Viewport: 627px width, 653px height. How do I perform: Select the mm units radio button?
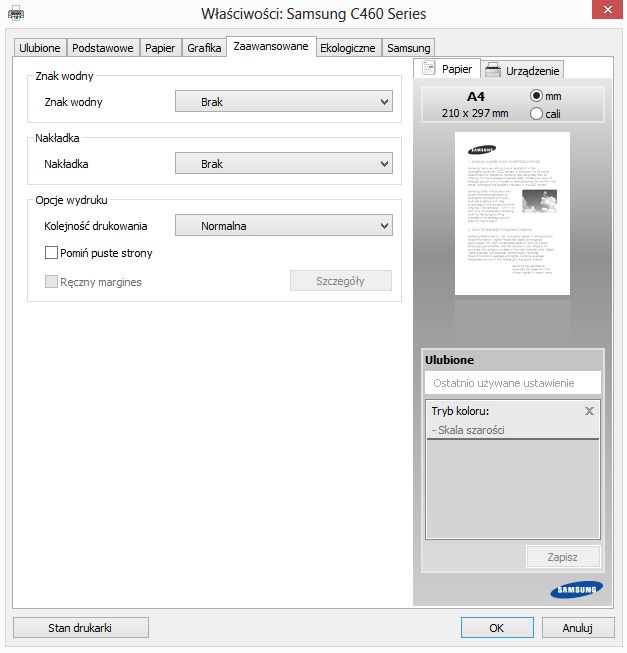(x=536, y=96)
